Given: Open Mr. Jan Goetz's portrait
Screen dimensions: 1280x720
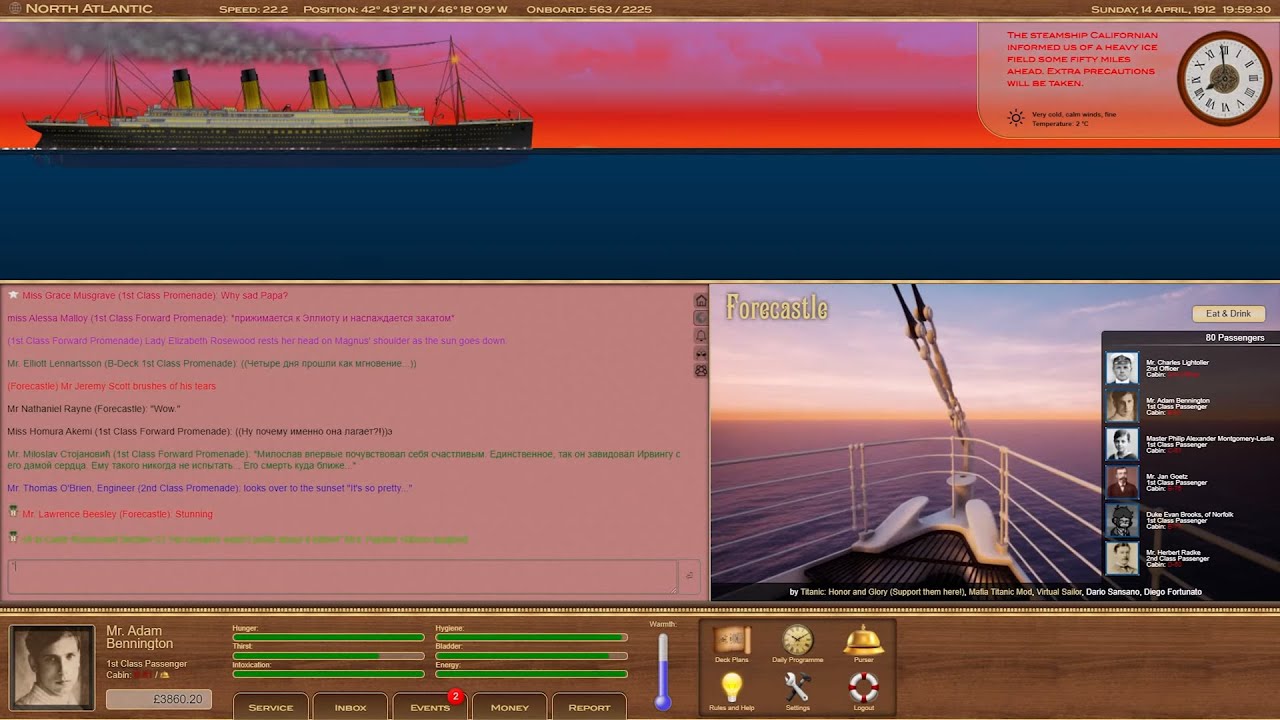Looking at the screenshot, I should [1122, 482].
